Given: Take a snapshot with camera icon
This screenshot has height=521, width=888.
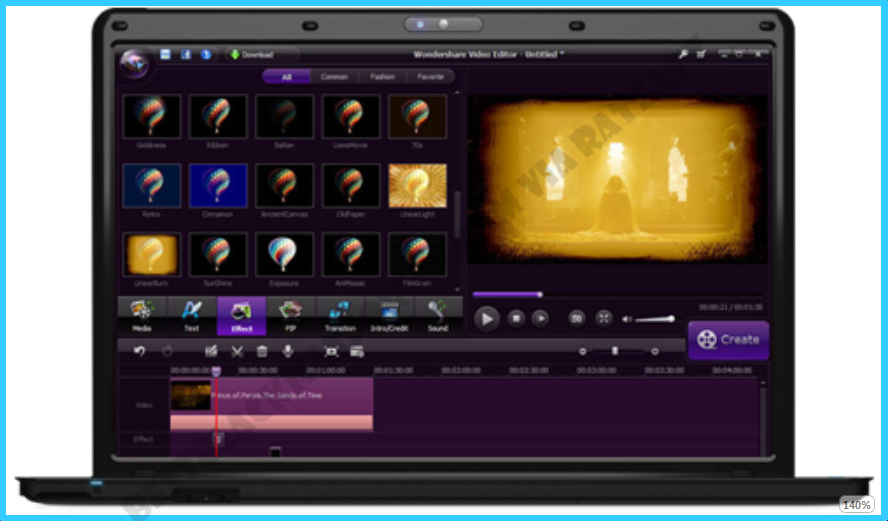Looking at the screenshot, I should tap(577, 318).
